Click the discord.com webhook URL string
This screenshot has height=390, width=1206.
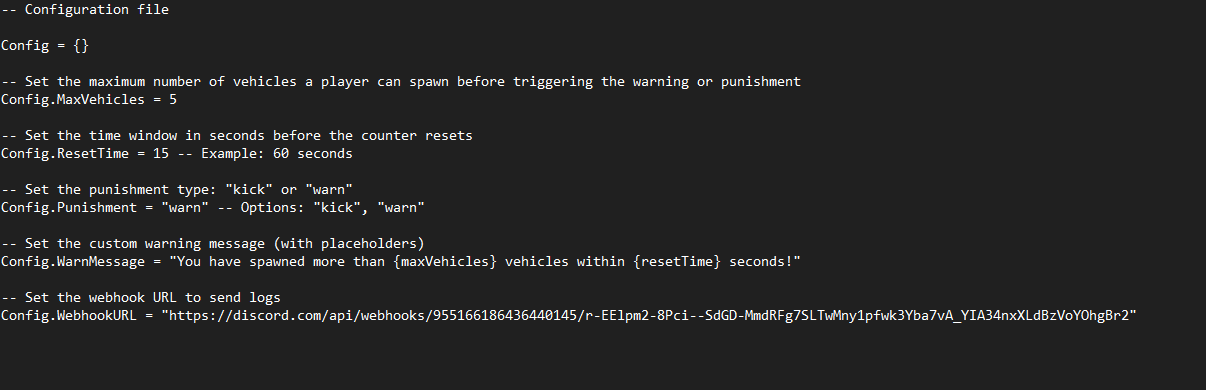(650, 316)
